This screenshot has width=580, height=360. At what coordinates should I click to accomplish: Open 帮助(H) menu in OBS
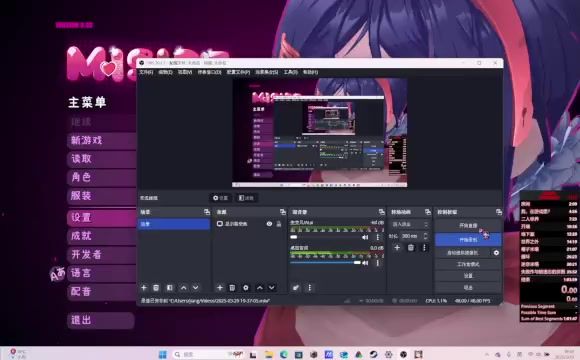coord(310,72)
